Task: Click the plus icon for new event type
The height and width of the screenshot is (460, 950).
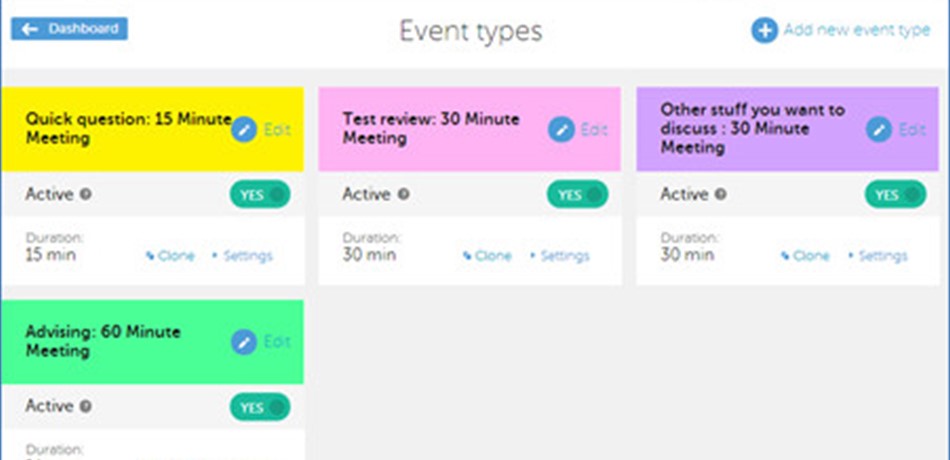Action: coord(765,30)
